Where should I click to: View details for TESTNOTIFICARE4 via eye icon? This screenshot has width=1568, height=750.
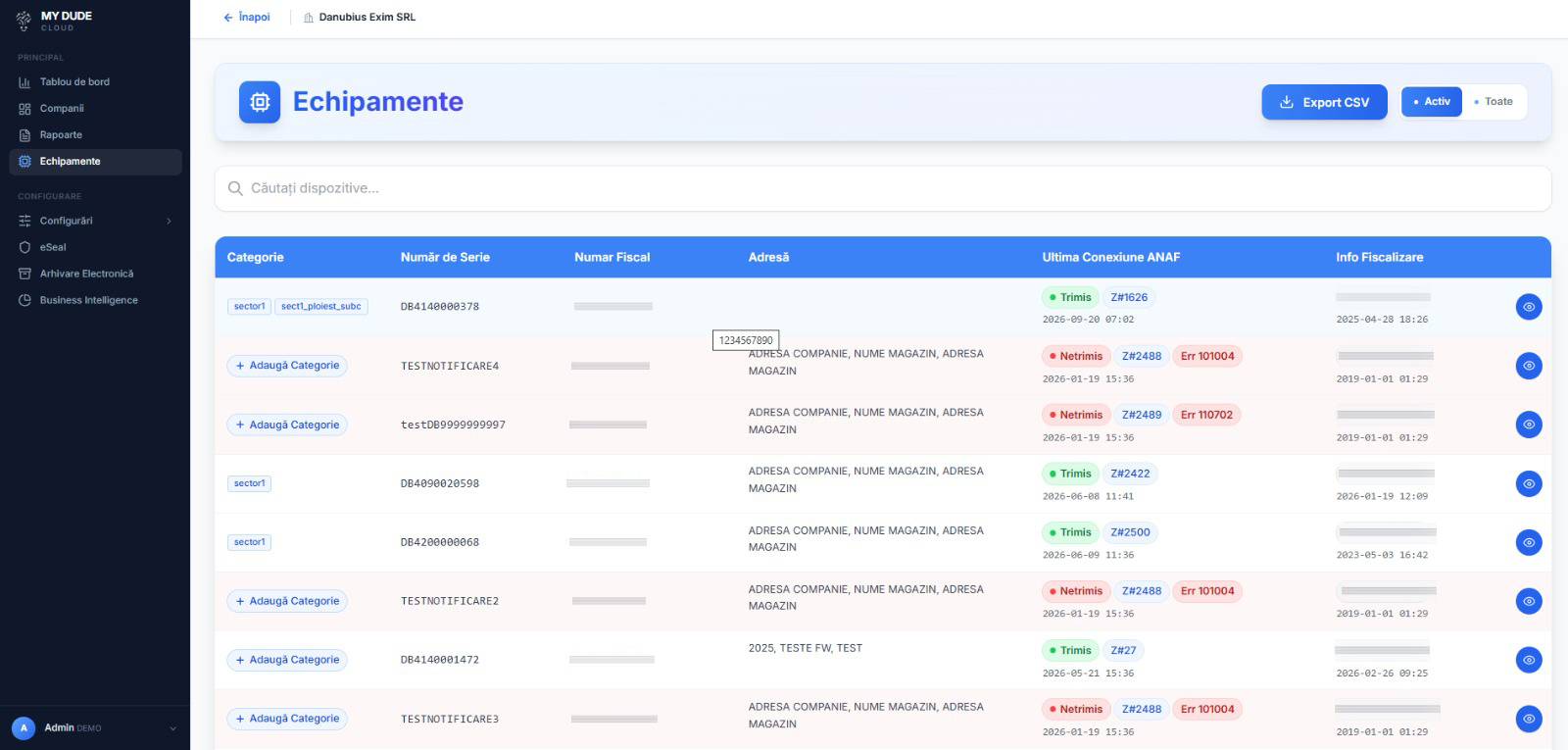1529,366
